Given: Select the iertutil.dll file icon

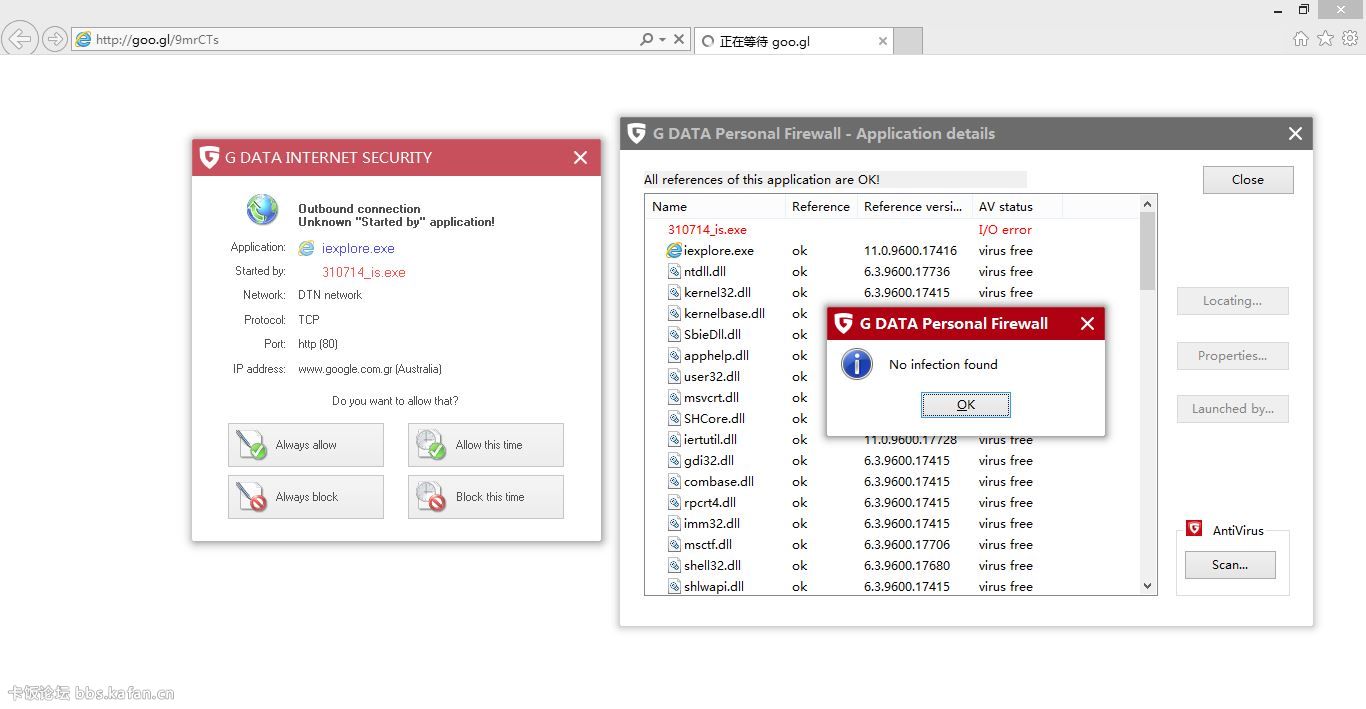Looking at the screenshot, I should point(675,440).
